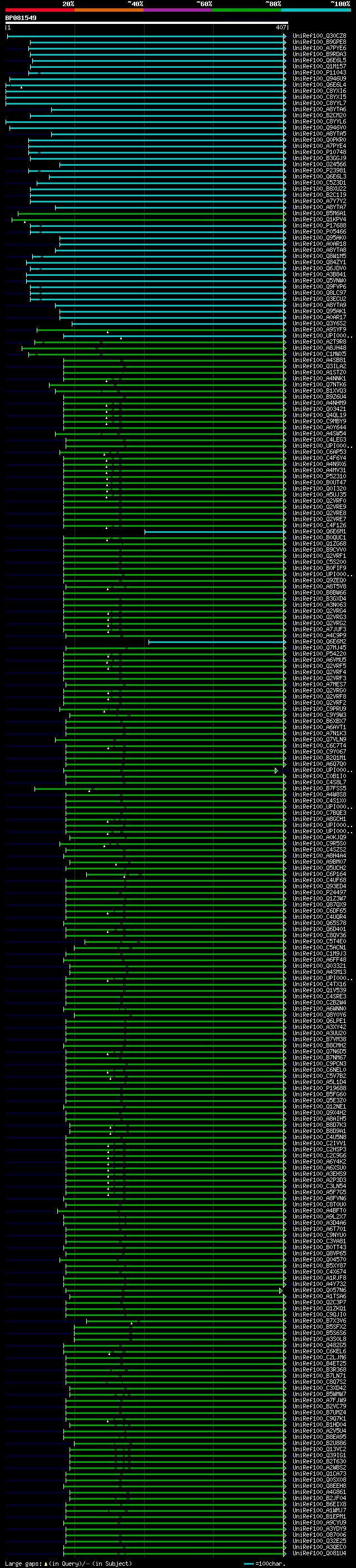Select hit label UniRef100_Q03321
The width and height of the screenshot is (356, 1568).
[319, 966]
